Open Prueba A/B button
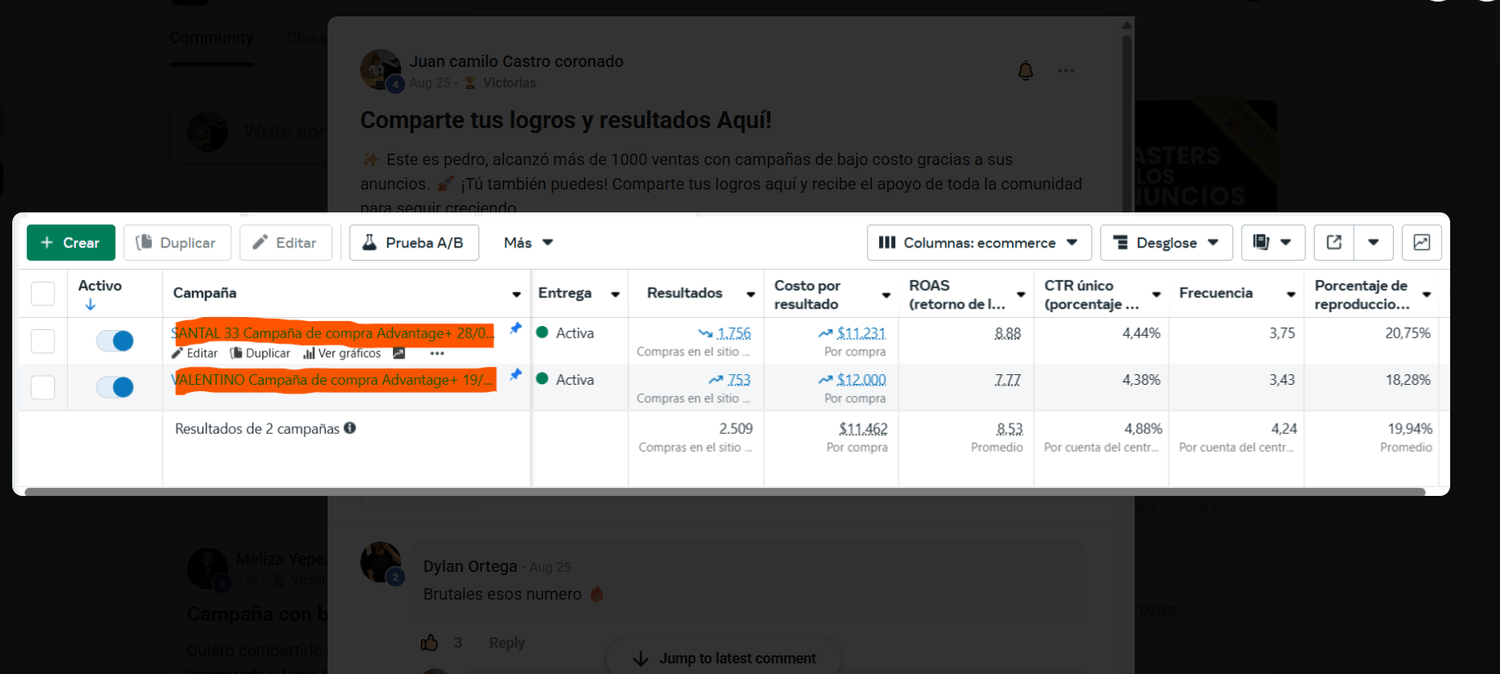This screenshot has width=1500, height=674. (414, 242)
